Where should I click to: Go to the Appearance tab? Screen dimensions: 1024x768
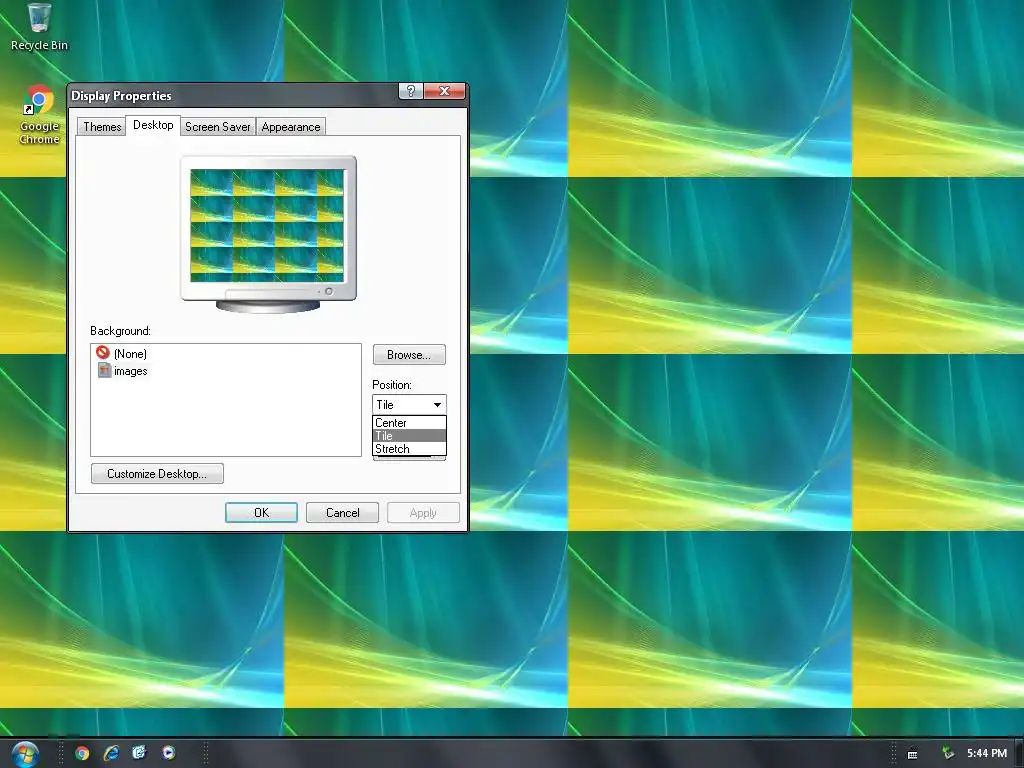291,127
